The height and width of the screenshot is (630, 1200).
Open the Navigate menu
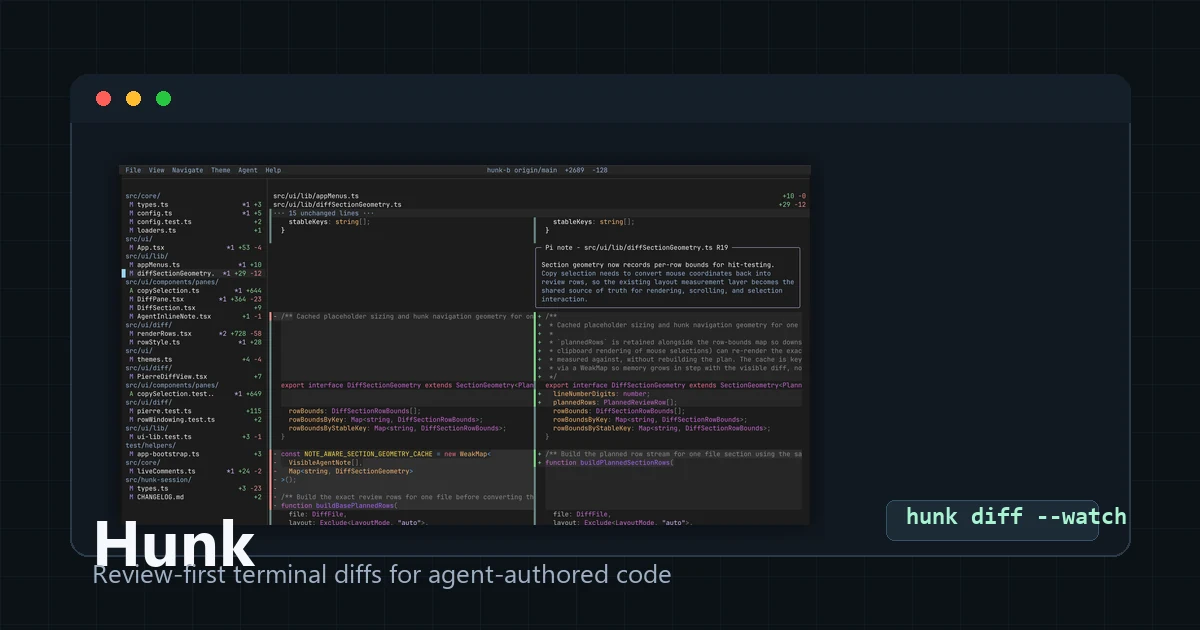[x=187, y=170]
